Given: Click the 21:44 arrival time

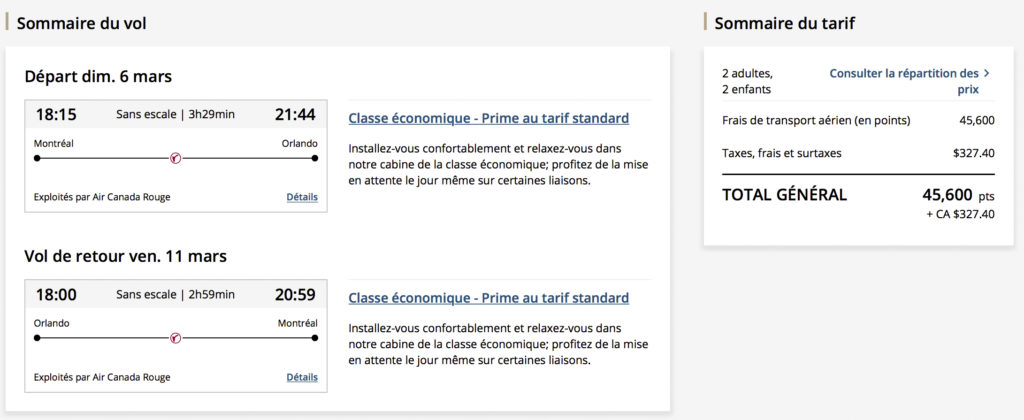Looking at the screenshot, I should (x=295, y=114).
